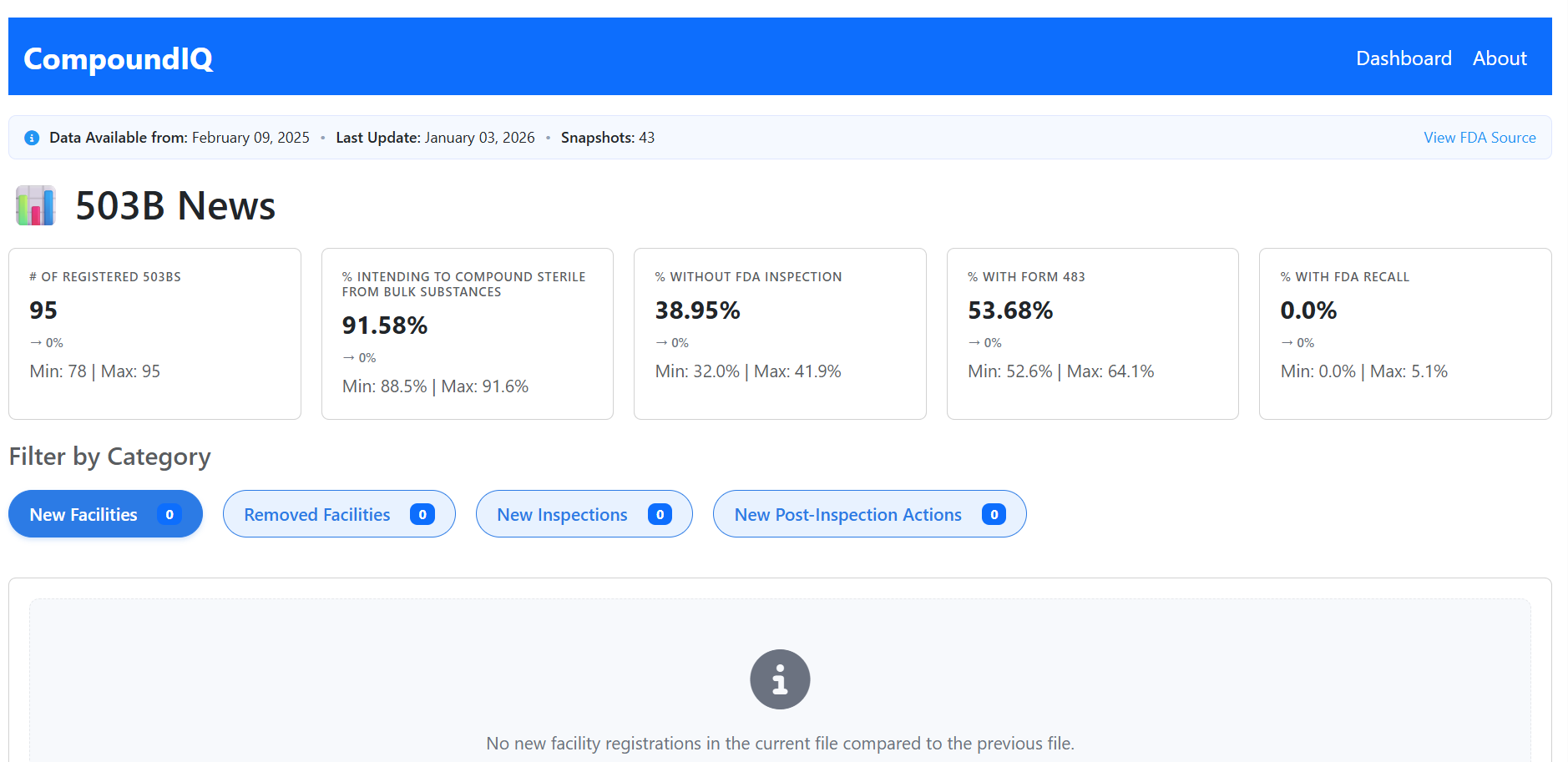Toggle the Removed Facilities filter
This screenshot has width=1568, height=762.
[338, 514]
